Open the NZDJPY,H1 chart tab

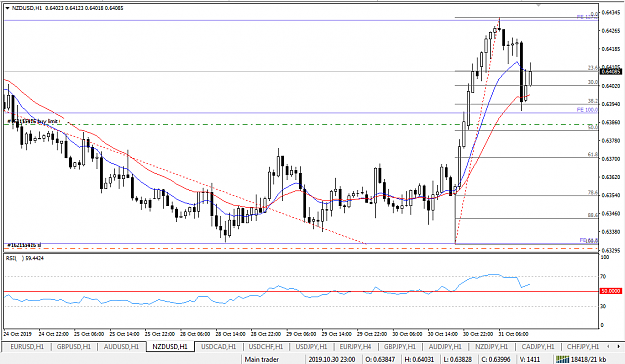pyautogui.click(x=491, y=346)
